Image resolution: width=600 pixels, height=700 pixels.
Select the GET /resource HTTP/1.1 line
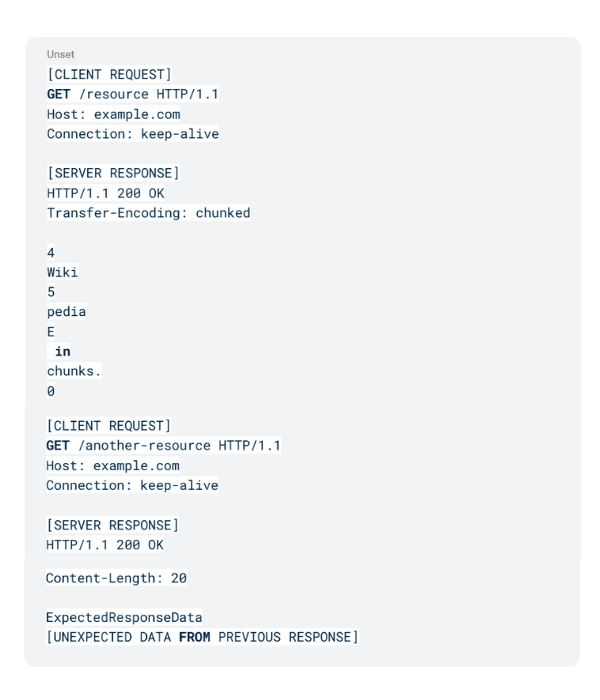[x=133, y=94]
